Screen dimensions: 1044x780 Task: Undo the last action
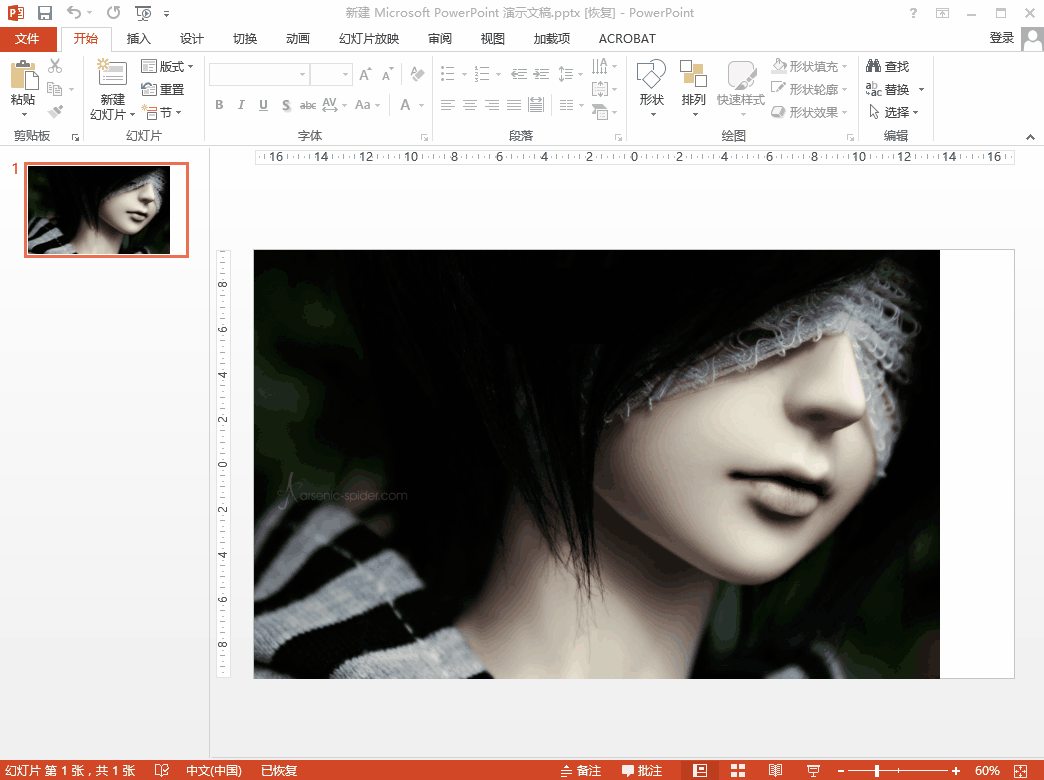pyautogui.click(x=74, y=13)
